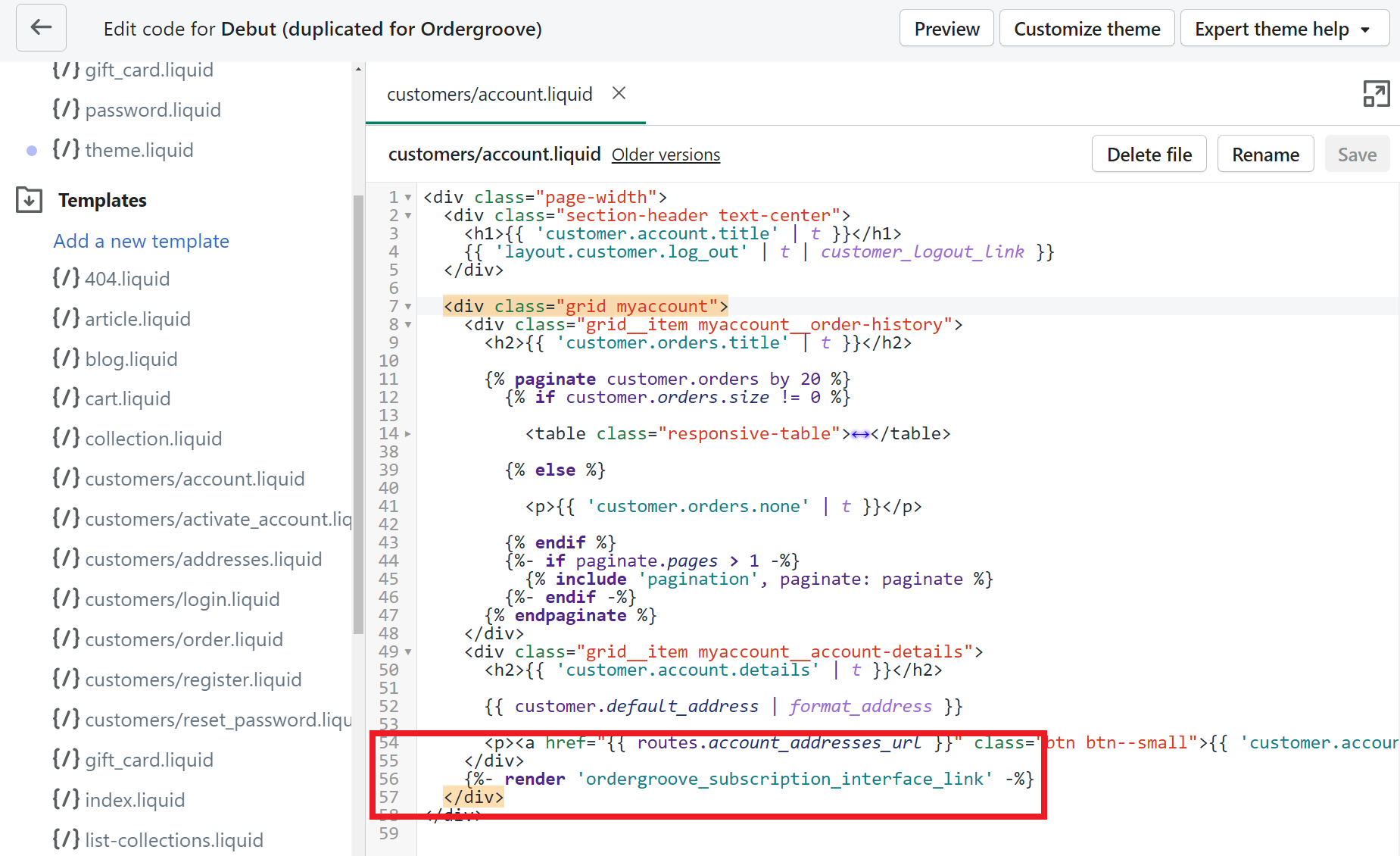Click sidebar scroll up arrow
The width and height of the screenshot is (1400, 856).
(358, 70)
